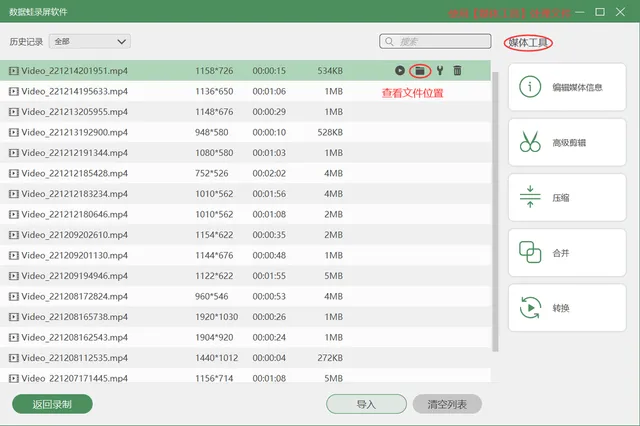Select file name Video_221212183234.mp4
This screenshot has height=426, width=640.
tap(74, 194)
